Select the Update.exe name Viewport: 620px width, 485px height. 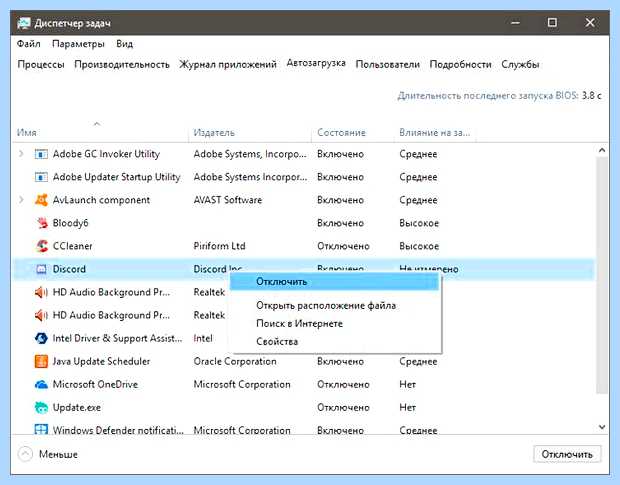tap(77, 408)
